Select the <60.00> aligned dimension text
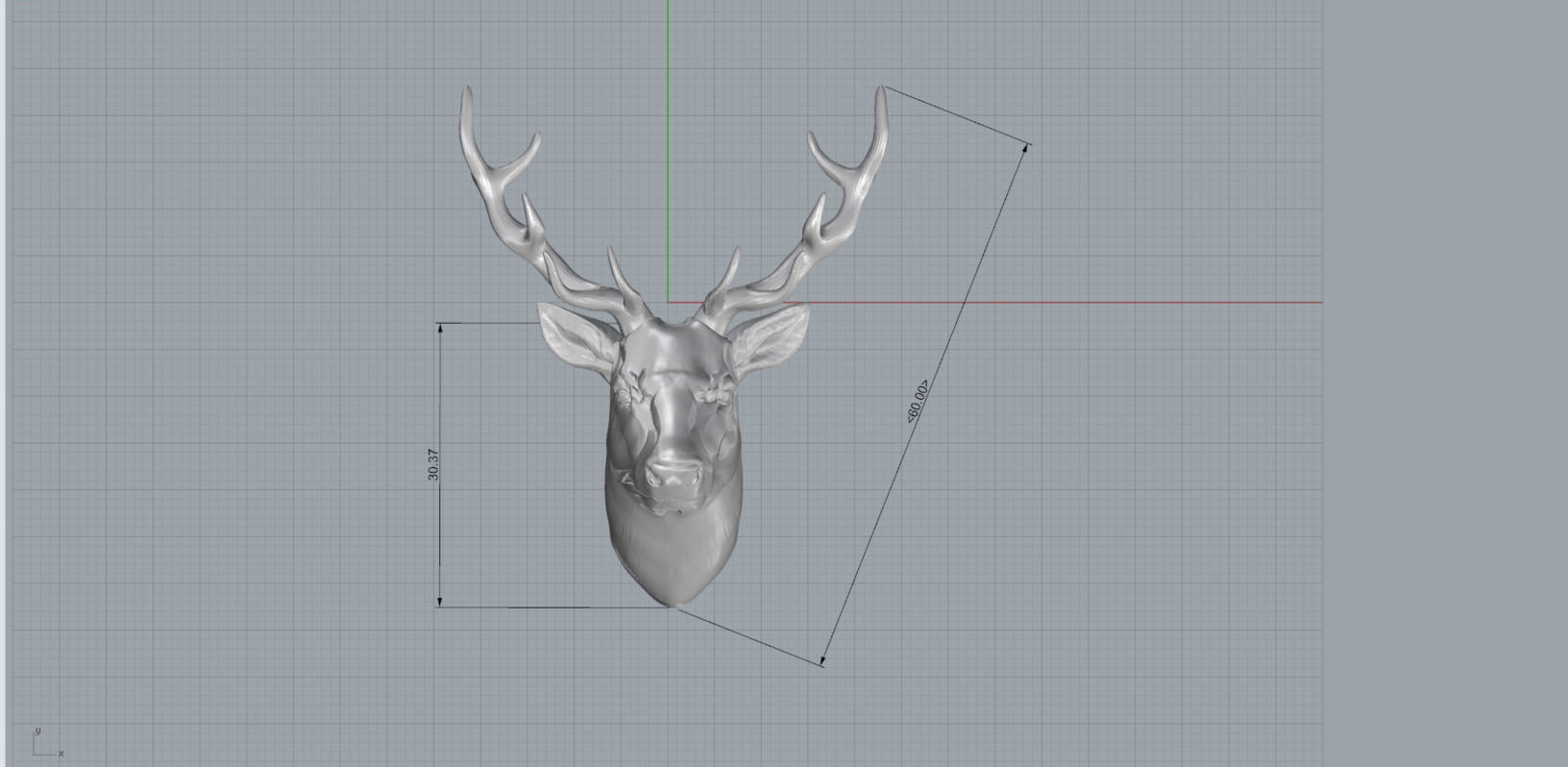This screenshot has height=767, width=1568. (918, 401)
